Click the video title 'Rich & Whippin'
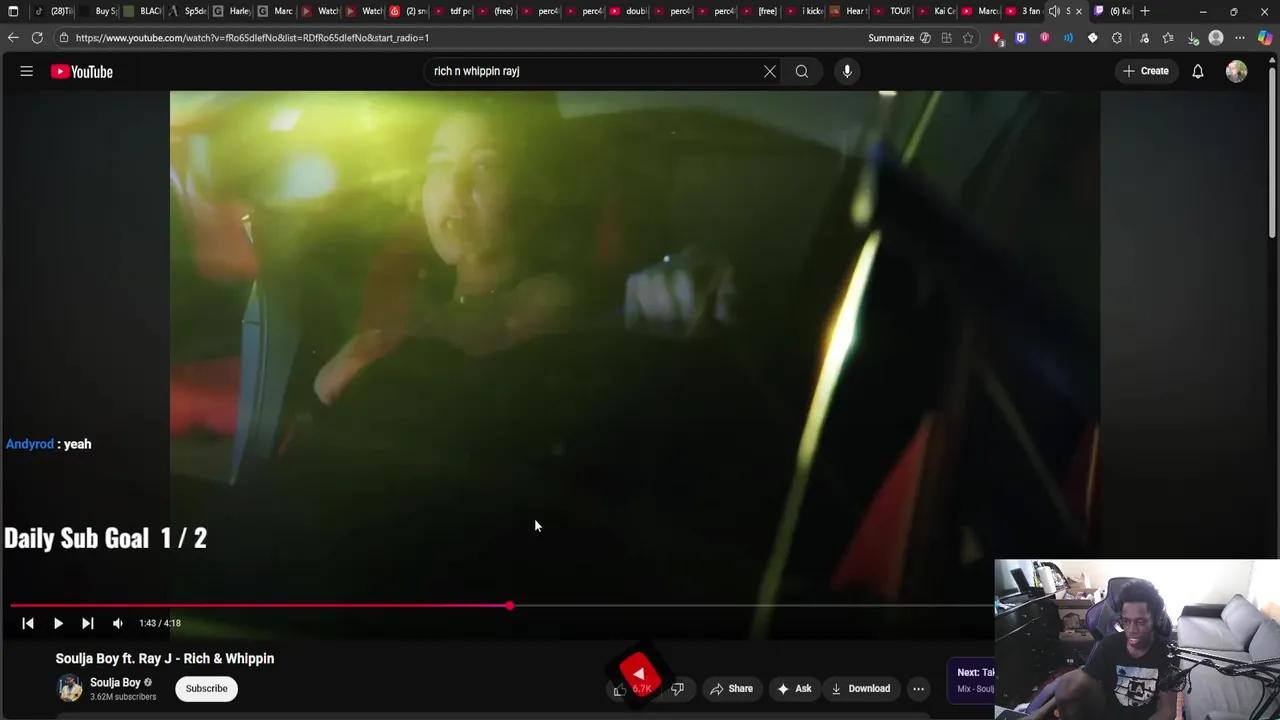The height and width of the screenshot is (720, 1280). (x=165, y=658)
